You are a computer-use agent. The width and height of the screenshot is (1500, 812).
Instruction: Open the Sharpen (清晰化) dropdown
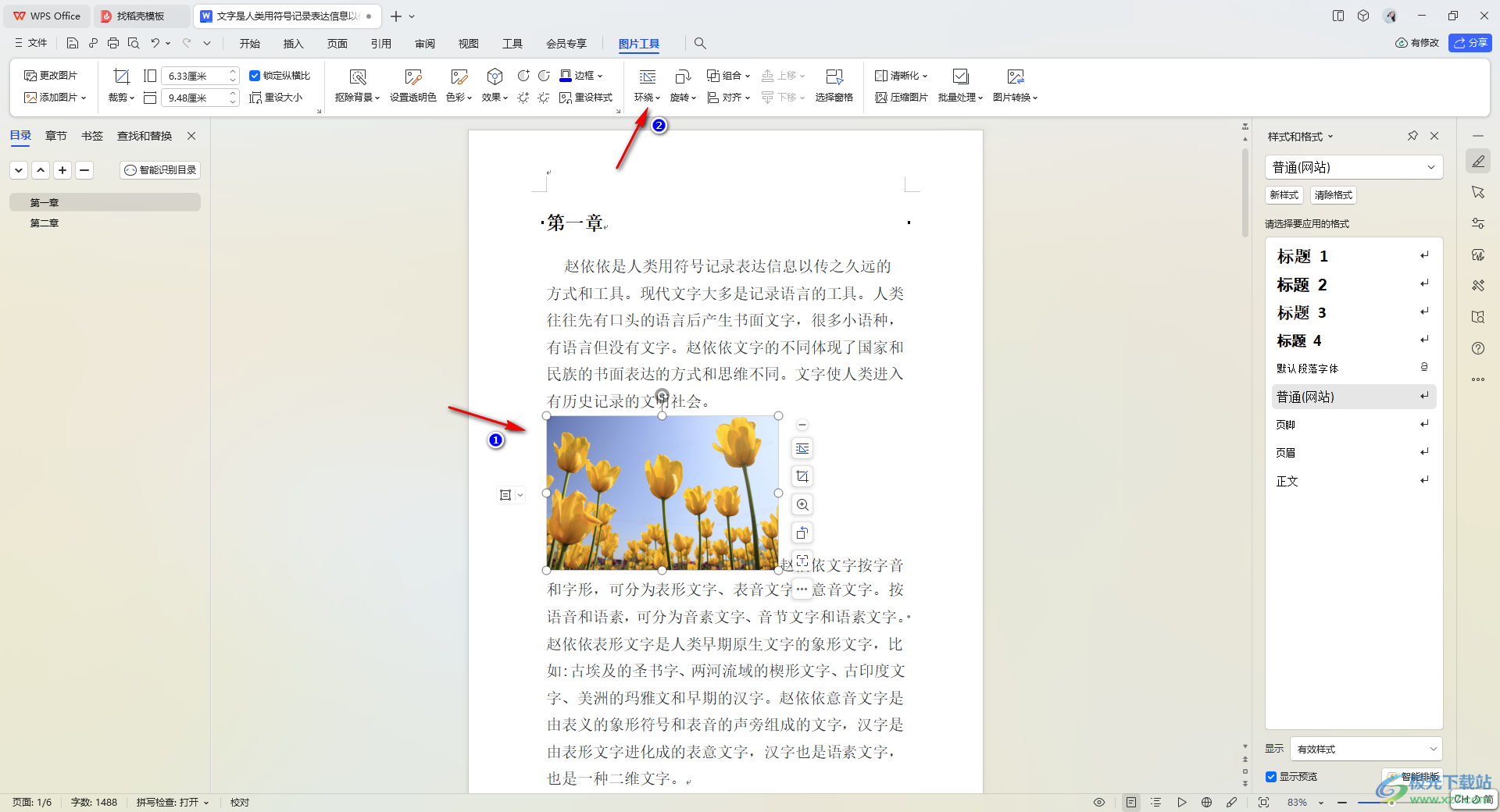click(x=902, y=76)
